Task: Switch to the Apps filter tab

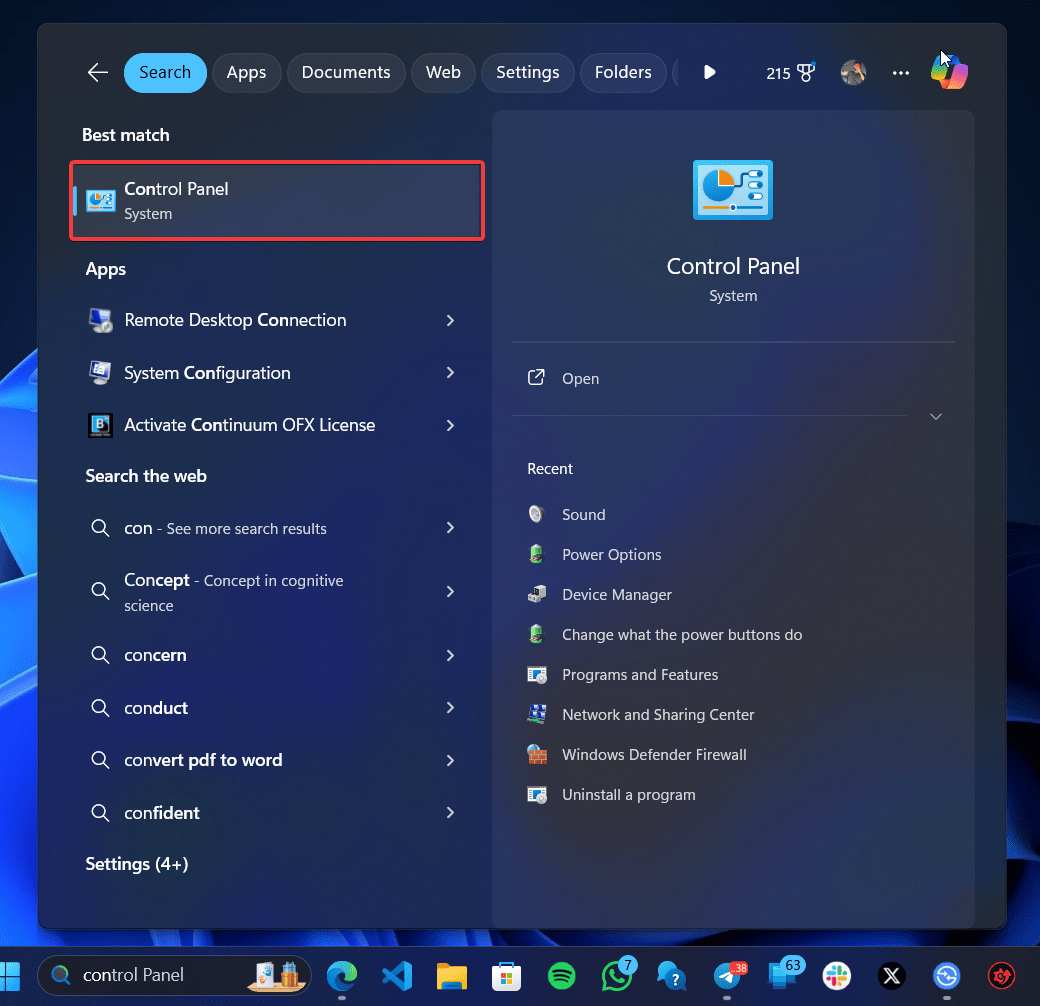Action: [x=246, y=72]
